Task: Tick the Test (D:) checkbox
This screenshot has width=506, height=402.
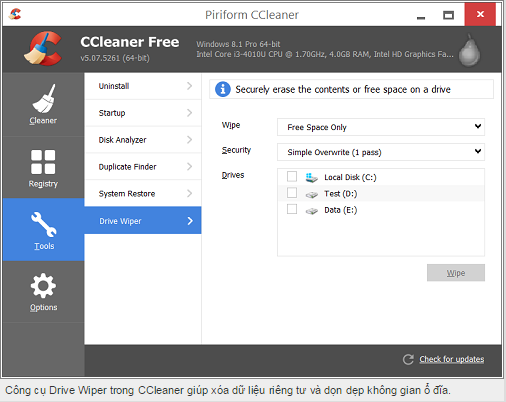Action: click(292, 193)
